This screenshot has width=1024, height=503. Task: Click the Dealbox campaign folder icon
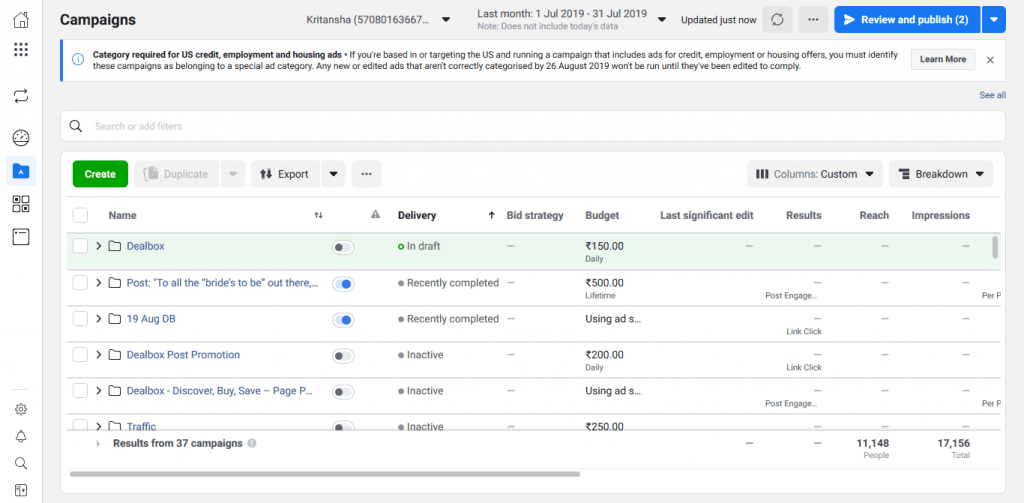click(115, 246)
